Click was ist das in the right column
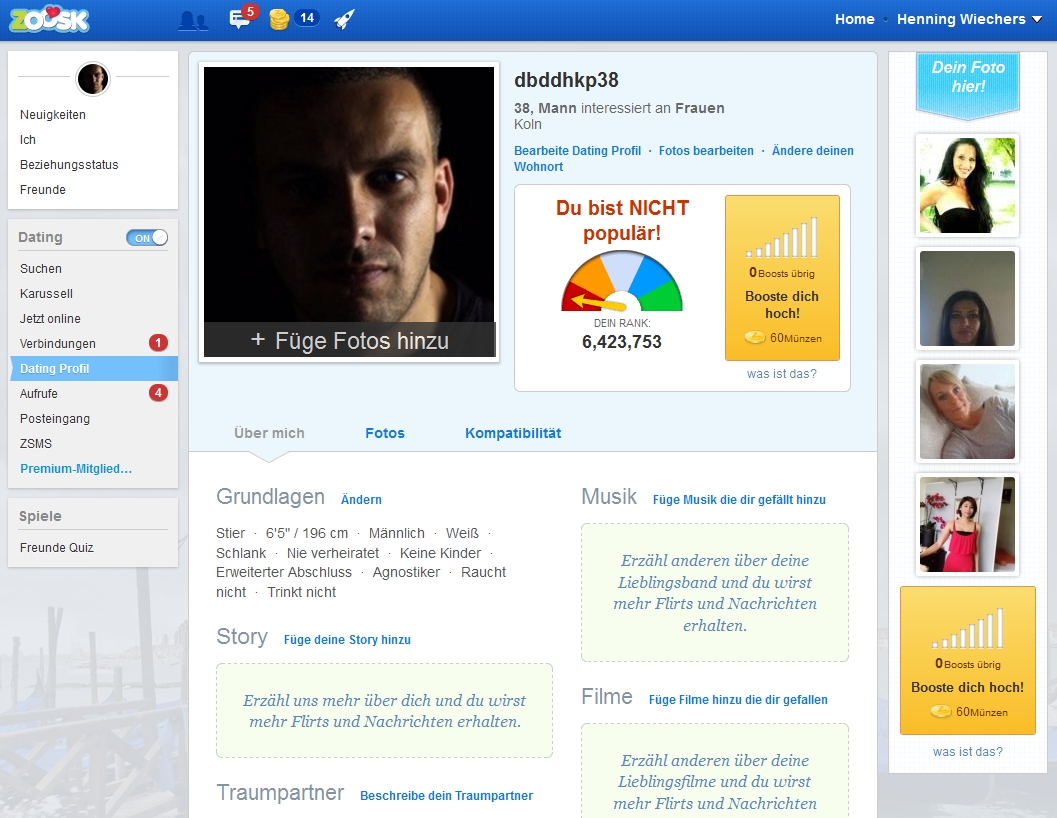Screen dimensions: 1057x818 point(967,751)
